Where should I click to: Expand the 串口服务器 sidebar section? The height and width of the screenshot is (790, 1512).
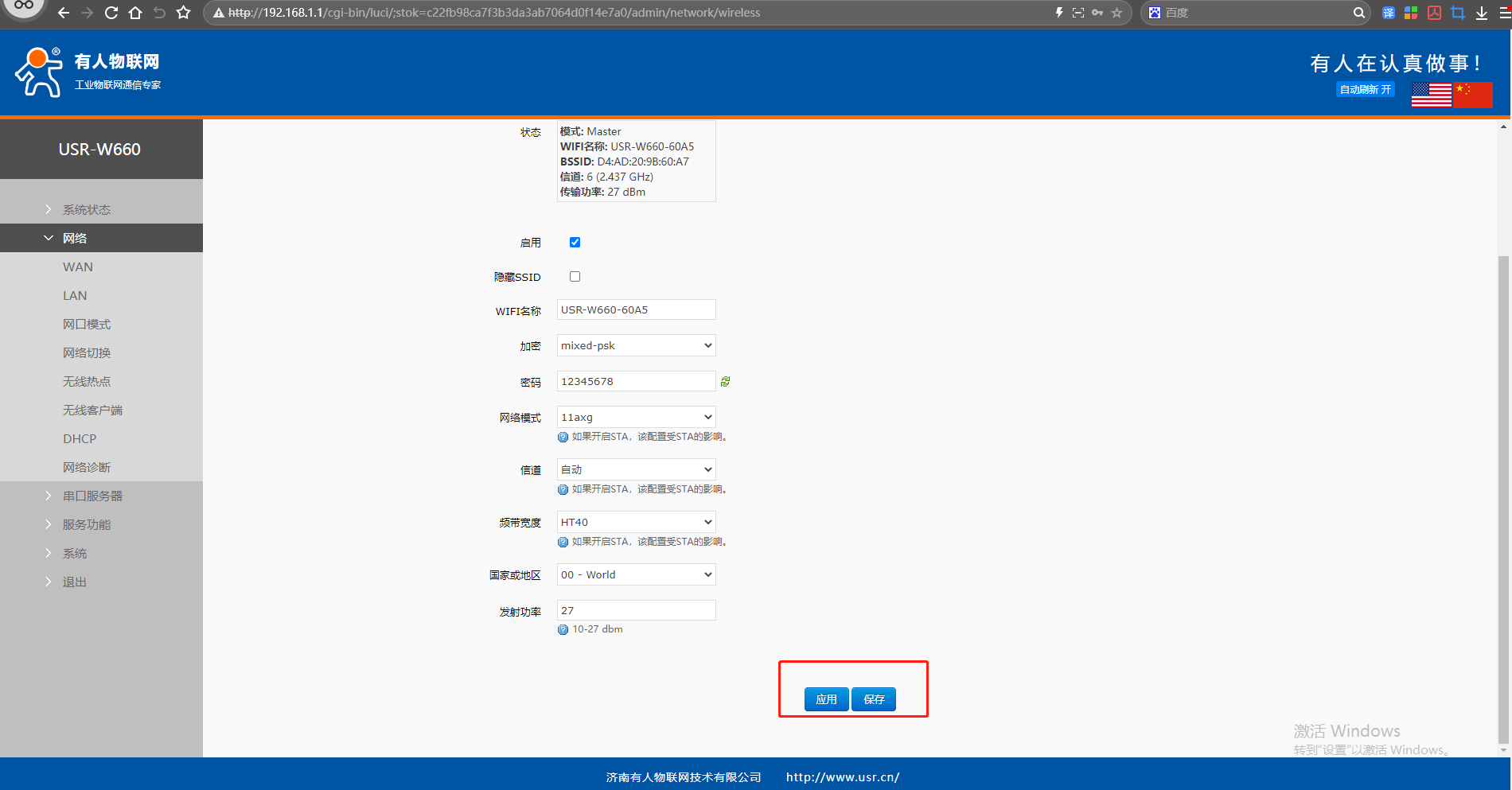92,496
